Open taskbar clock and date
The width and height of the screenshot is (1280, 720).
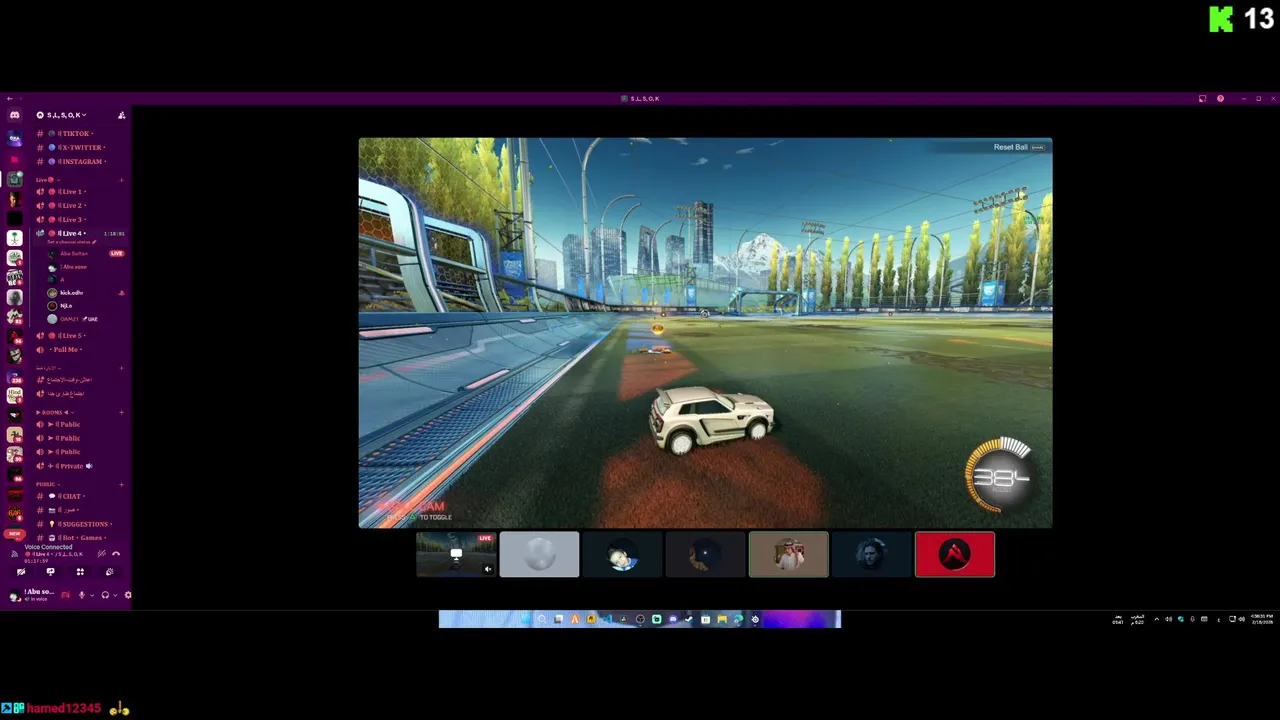1263,619
